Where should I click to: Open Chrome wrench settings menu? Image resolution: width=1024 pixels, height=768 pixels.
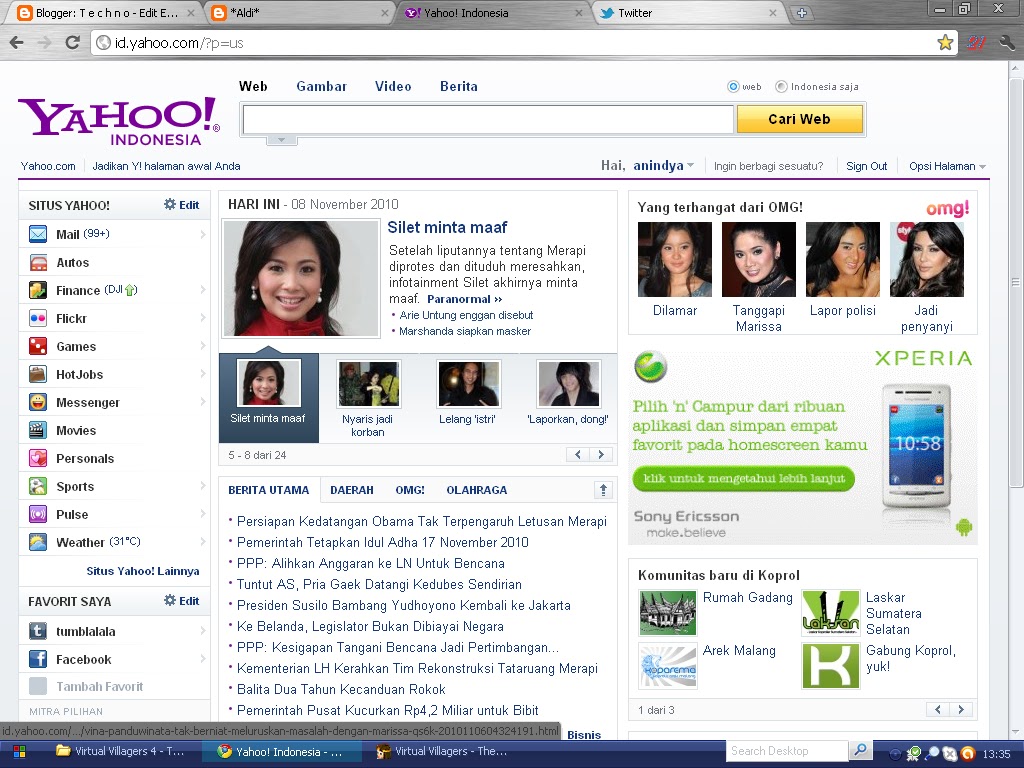pyautogui.click(x=1006, y=43)
